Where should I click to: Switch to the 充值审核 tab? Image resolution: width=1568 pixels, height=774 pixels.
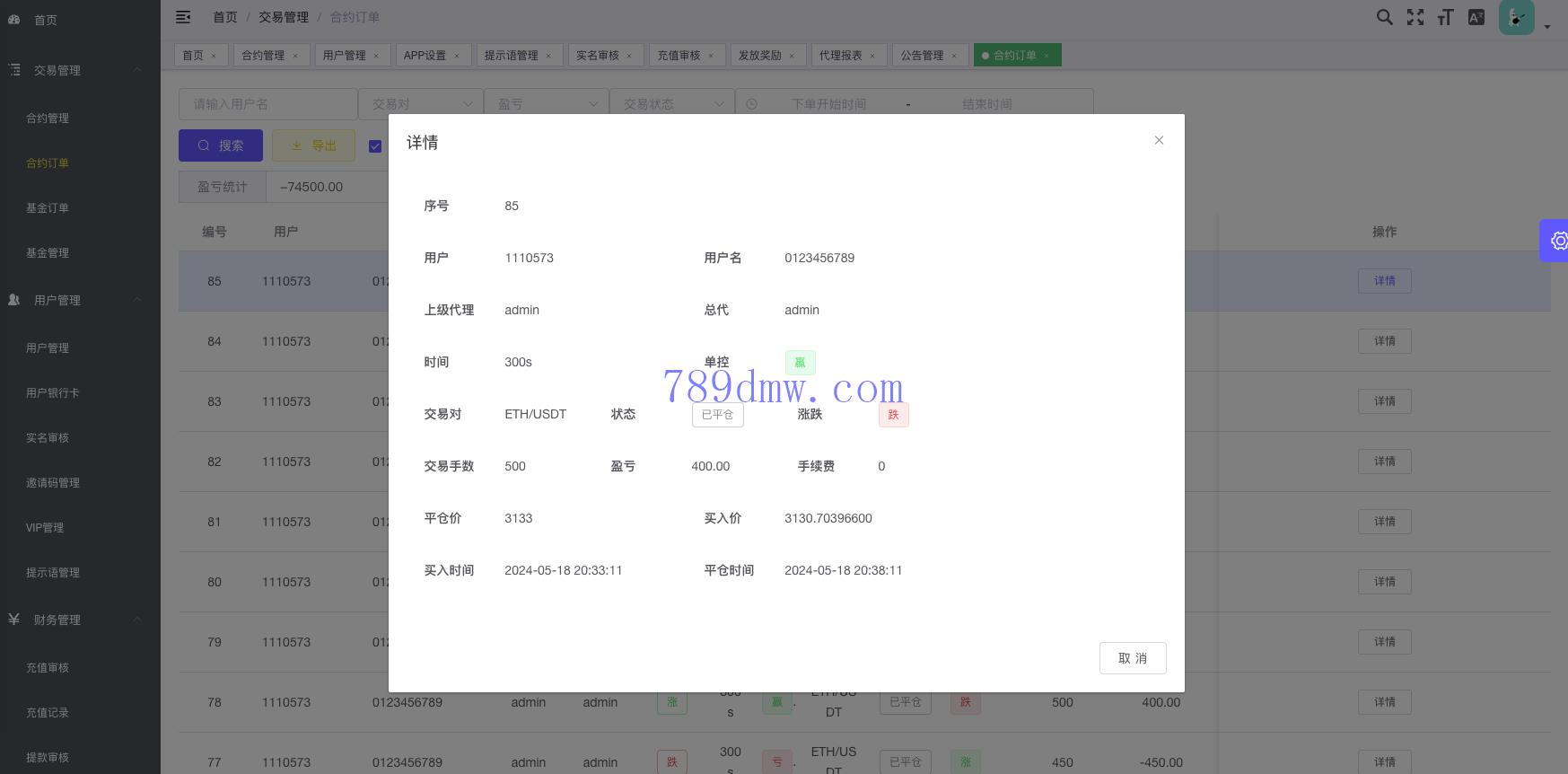coord(679,56)
